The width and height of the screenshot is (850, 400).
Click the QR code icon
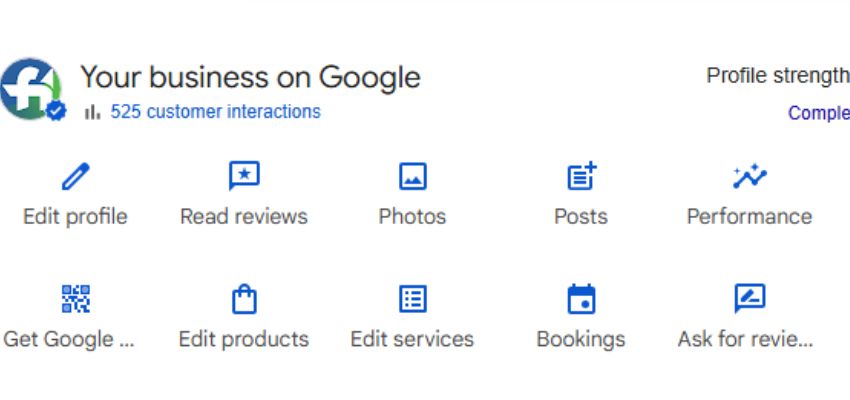(75, 299)
